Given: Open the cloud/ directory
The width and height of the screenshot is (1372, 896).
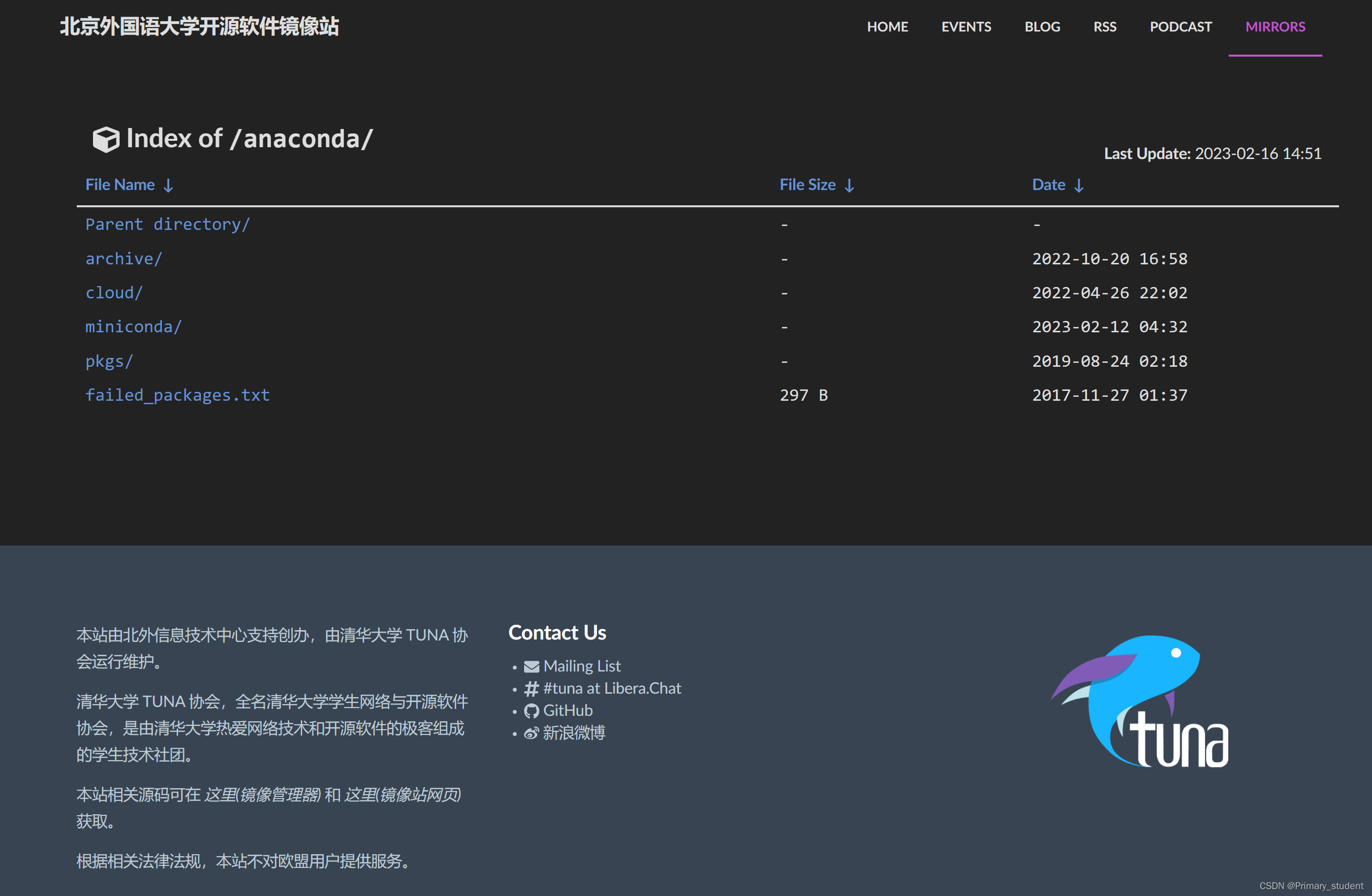Looking at the screenshot, I should (x=113, y=292).
